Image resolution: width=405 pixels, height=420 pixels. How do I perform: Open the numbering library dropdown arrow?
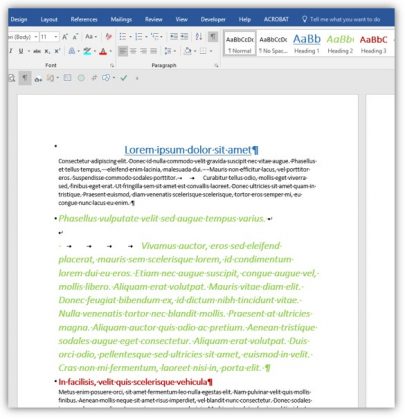click(146, 36)
